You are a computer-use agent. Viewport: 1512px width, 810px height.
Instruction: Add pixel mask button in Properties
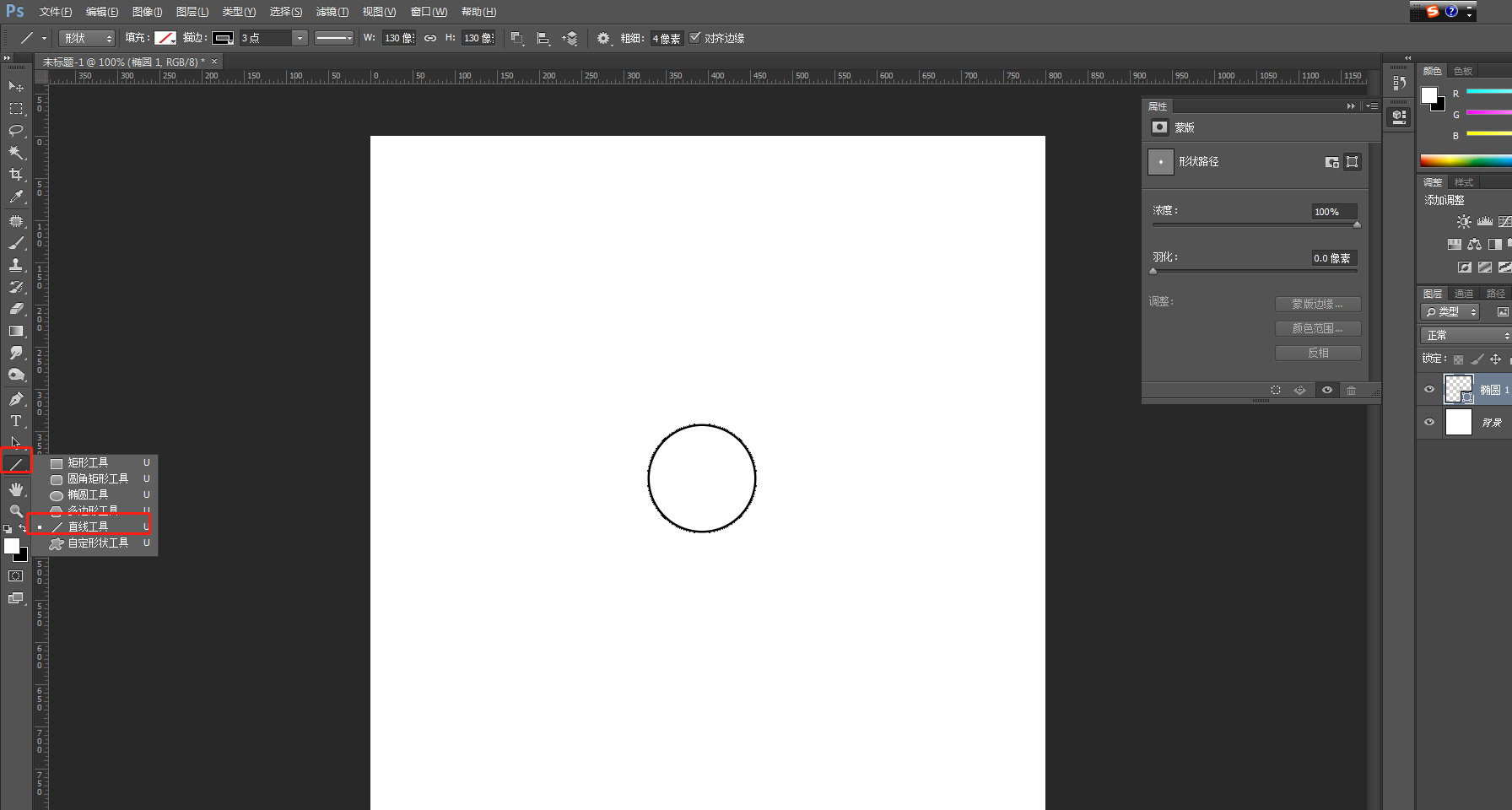pyautogui.click(x=1331, y=162)
